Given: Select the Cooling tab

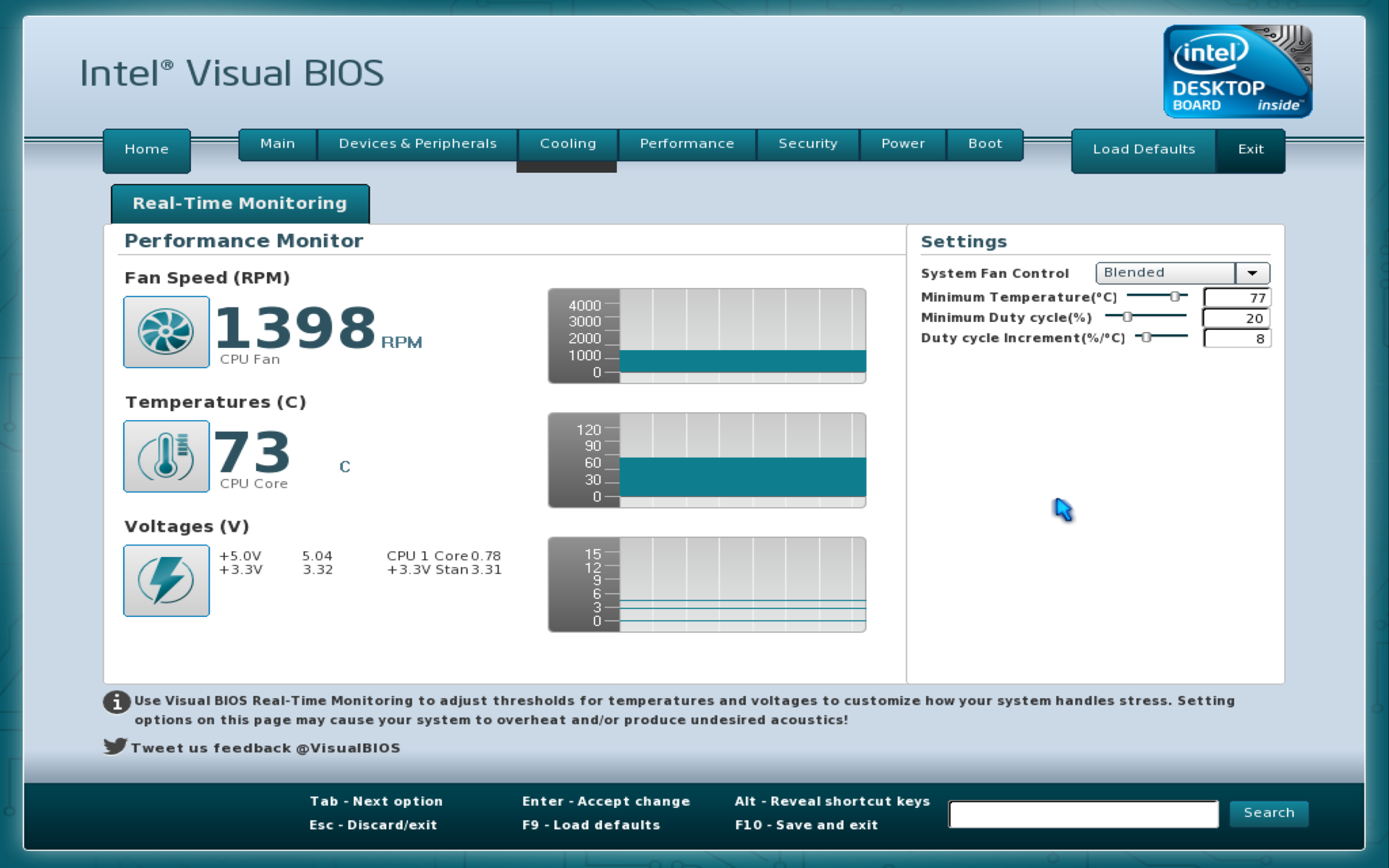Looking at the screenshot, I should click(x=568, y=144).
